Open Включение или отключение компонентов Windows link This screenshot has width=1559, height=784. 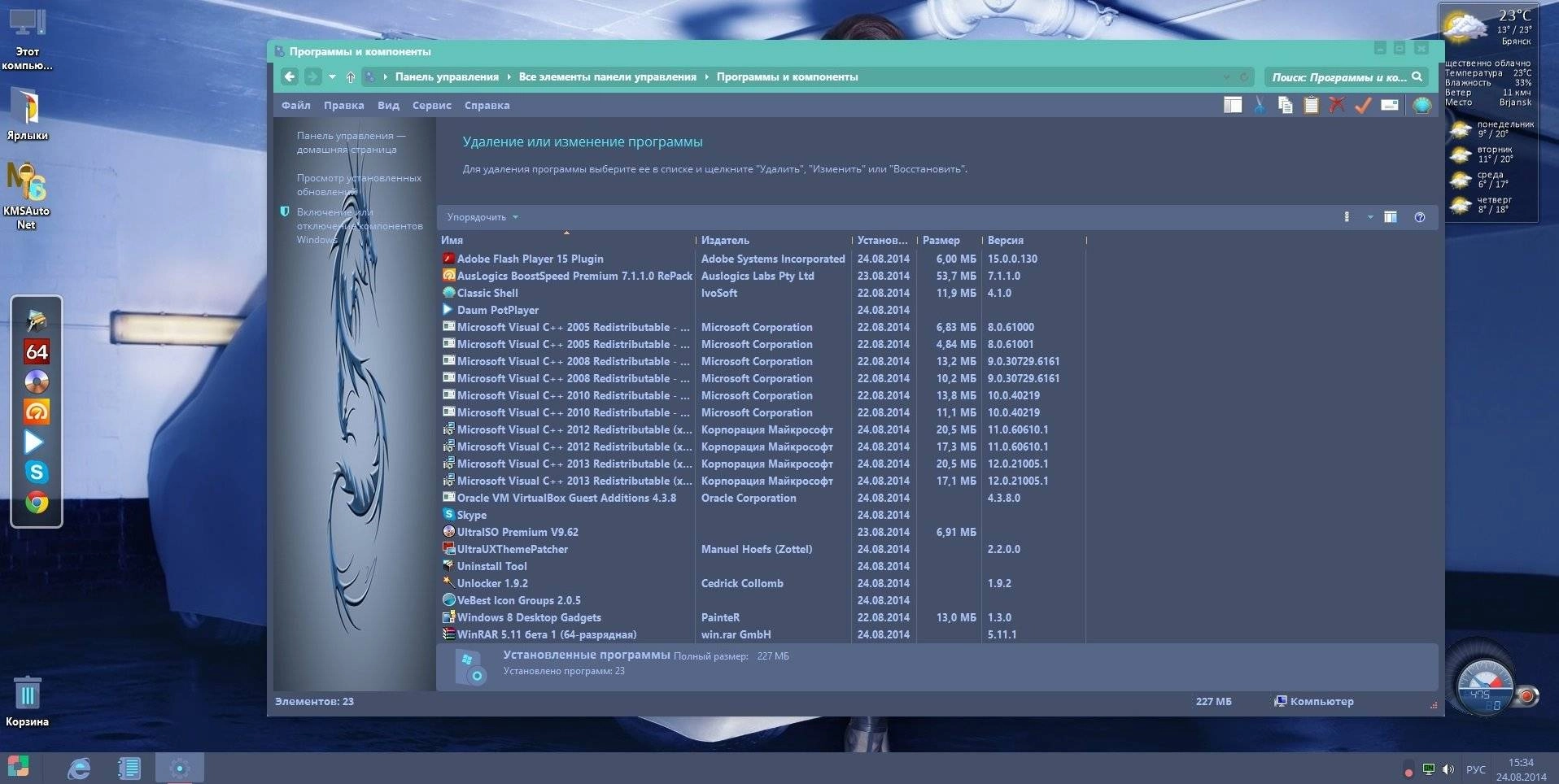[x=360, y=225]
